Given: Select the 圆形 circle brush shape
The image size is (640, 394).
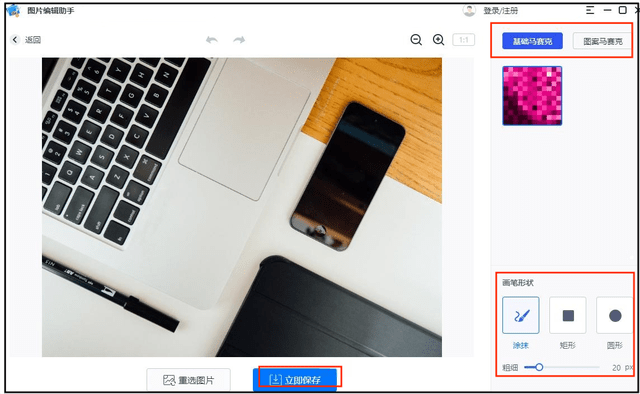Looking at the screenshot, I should (615, 315).
